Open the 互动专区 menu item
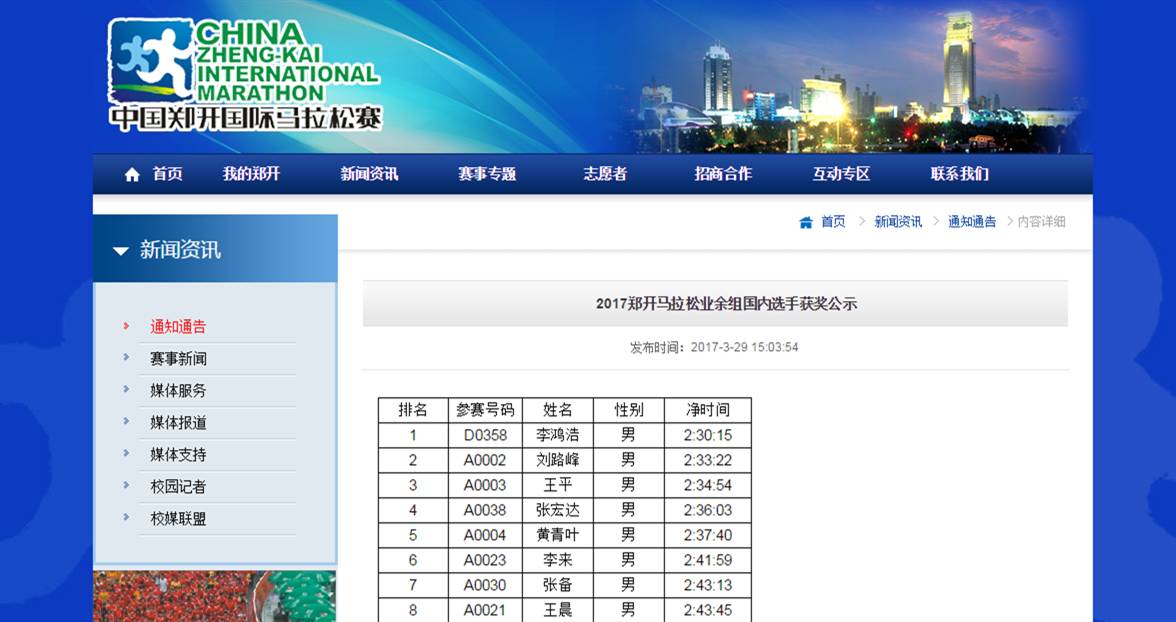This screenshot has width=1176, height=622. [x=841, y=174]
